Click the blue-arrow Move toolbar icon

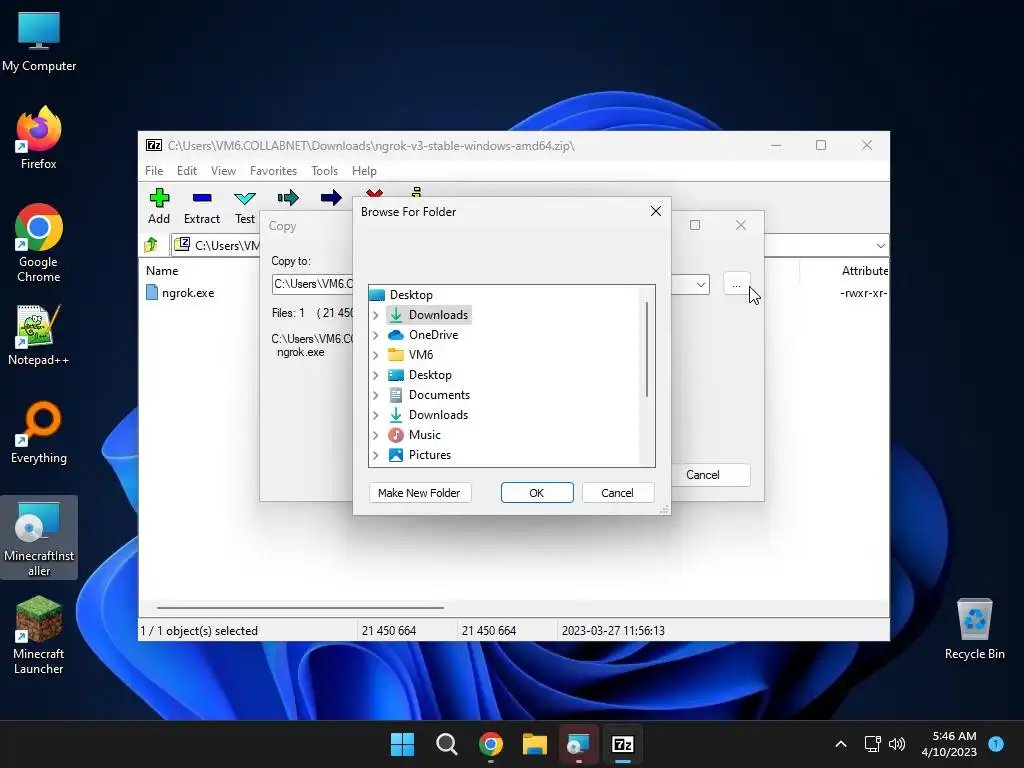pos(331,198)
